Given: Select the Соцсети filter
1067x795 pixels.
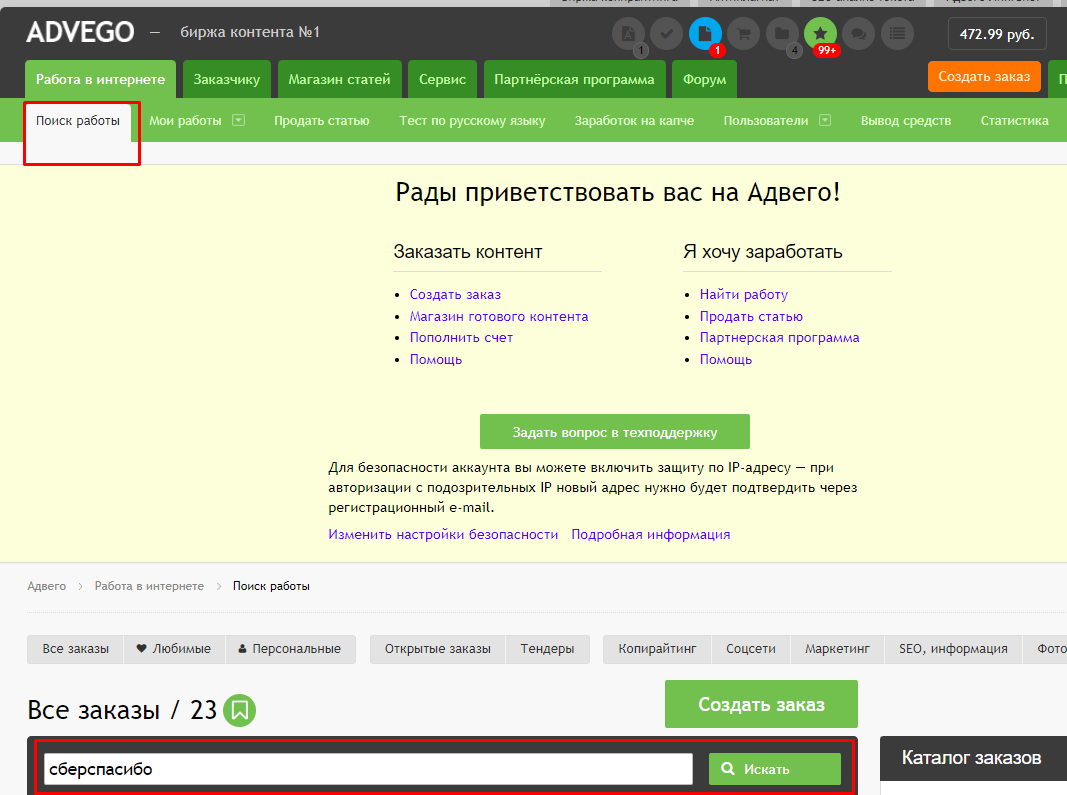Looking at the screenshot, I should pyautogui.click(x=751, y=649).
